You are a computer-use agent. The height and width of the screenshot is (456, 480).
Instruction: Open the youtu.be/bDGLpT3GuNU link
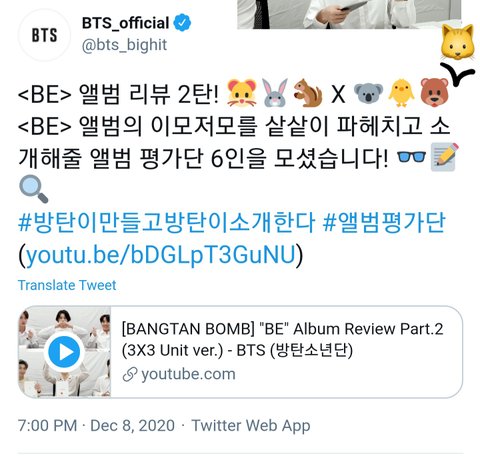pos(161,255)
